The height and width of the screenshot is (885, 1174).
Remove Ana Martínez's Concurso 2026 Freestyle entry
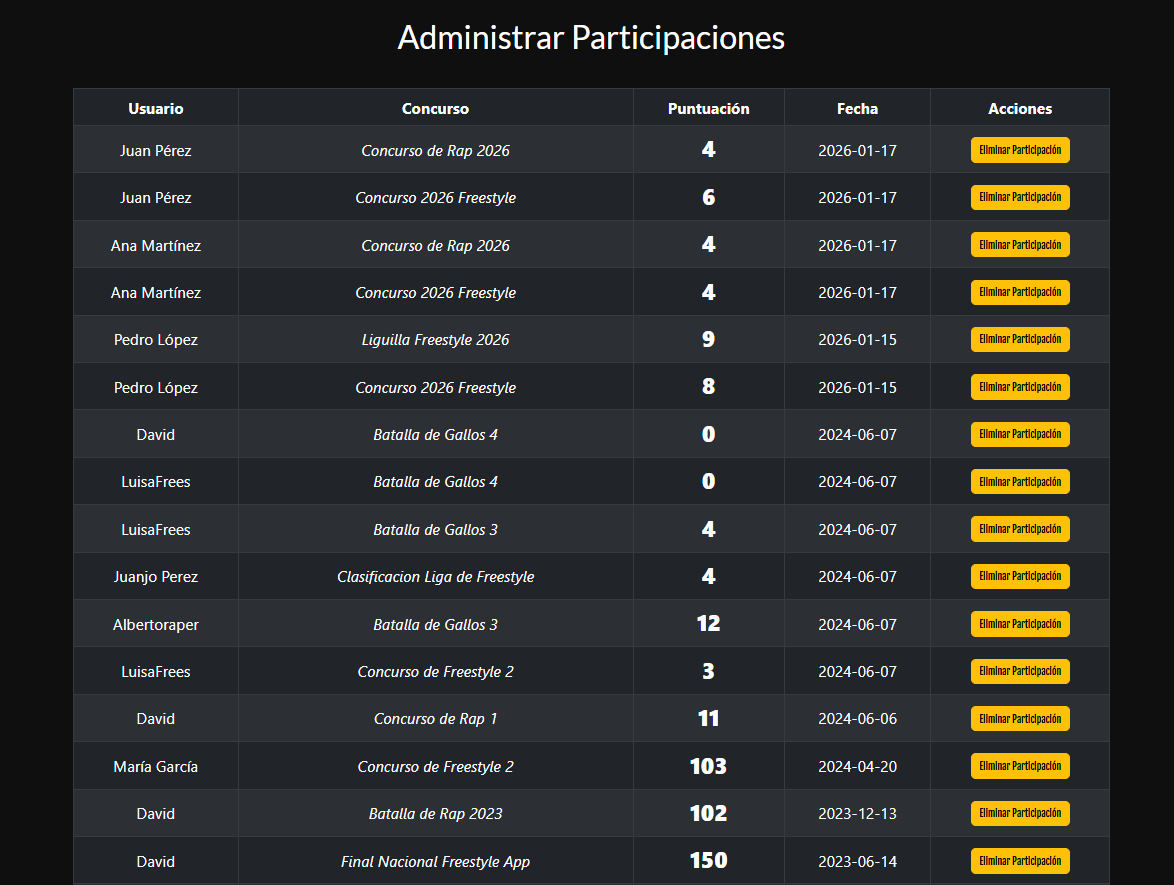click(x=1020, y=292)
